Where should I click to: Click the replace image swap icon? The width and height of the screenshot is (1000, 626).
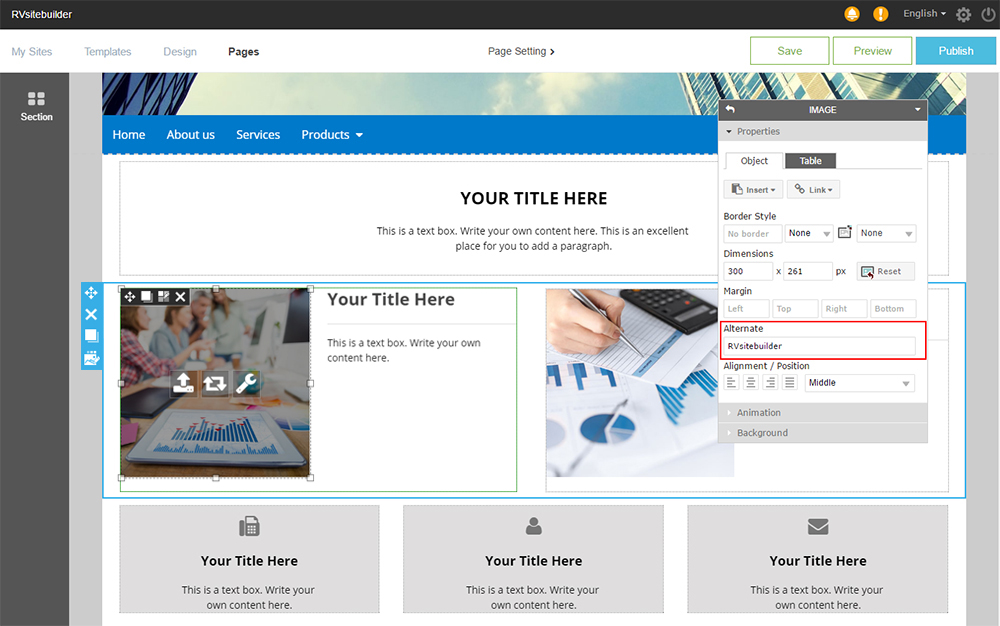tap(214, 383)
